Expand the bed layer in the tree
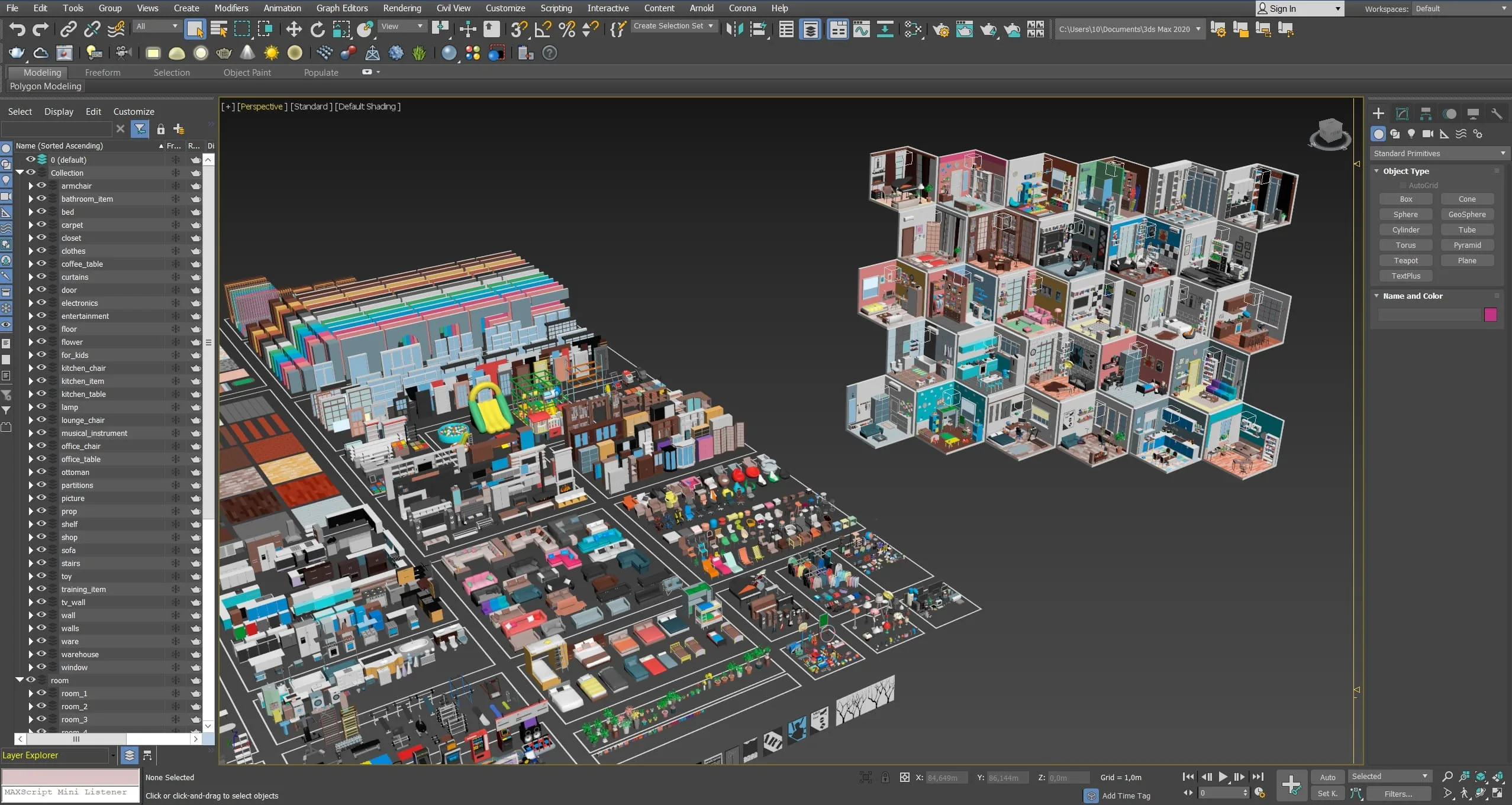The image size is (1512, 805). [x=31, y=212]
